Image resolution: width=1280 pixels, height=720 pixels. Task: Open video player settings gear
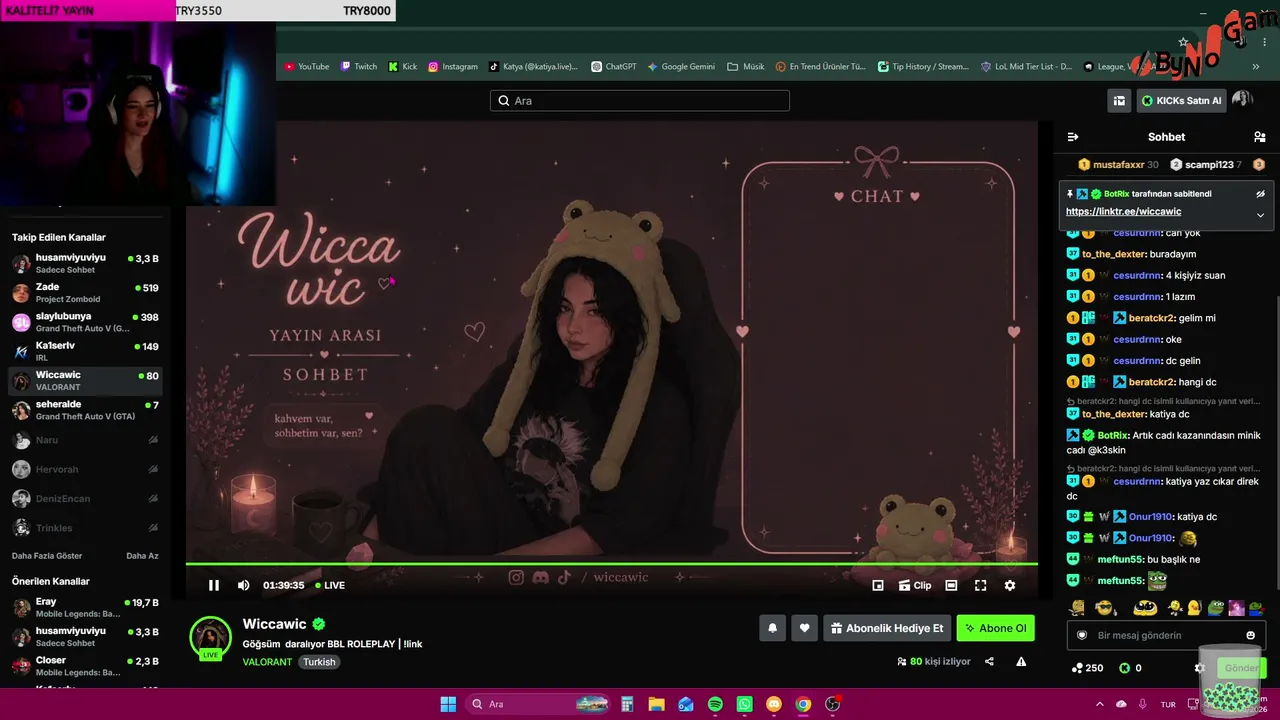(1010, 585)
